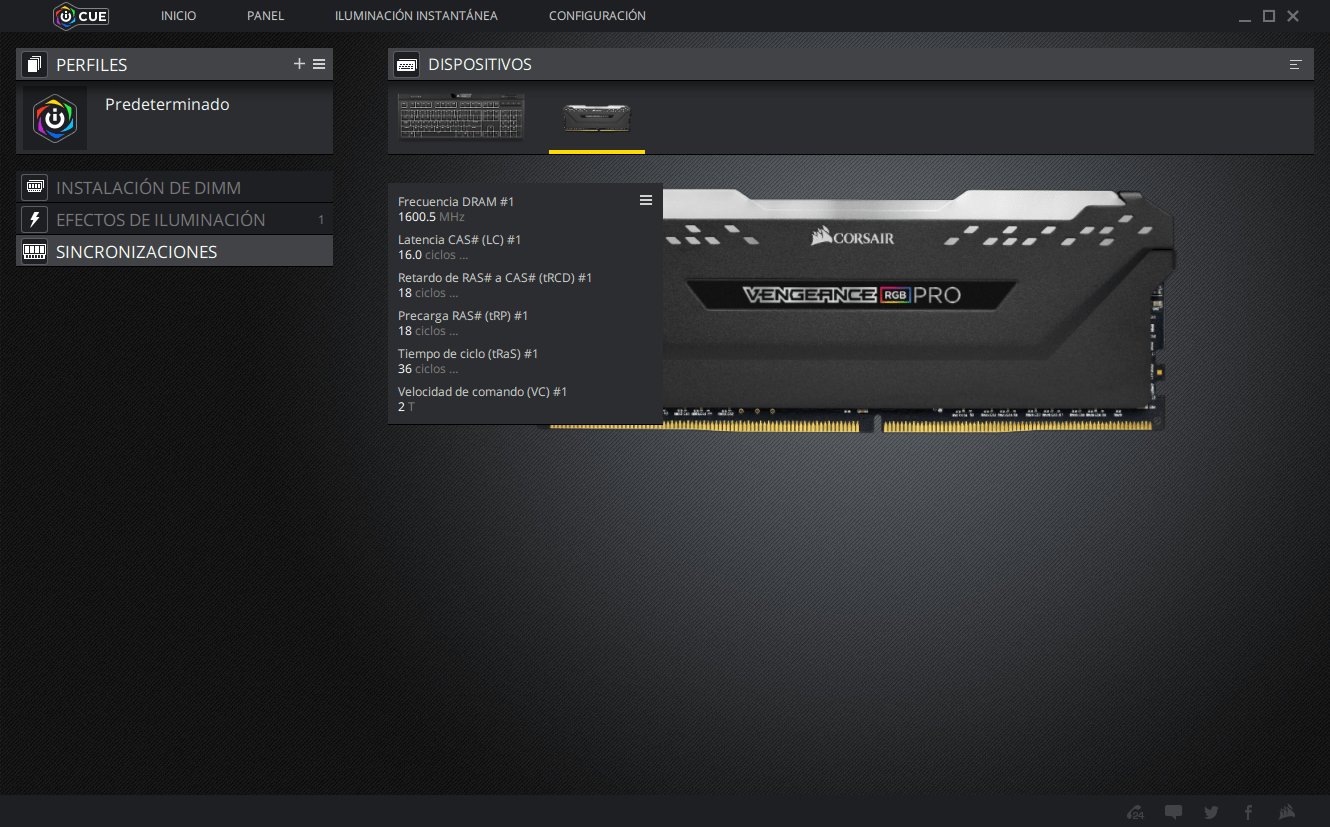The width and height of the screenshot is (1330, 827).
Task: Click the Corsair sails logo in footer
Action: point(1287,812)
